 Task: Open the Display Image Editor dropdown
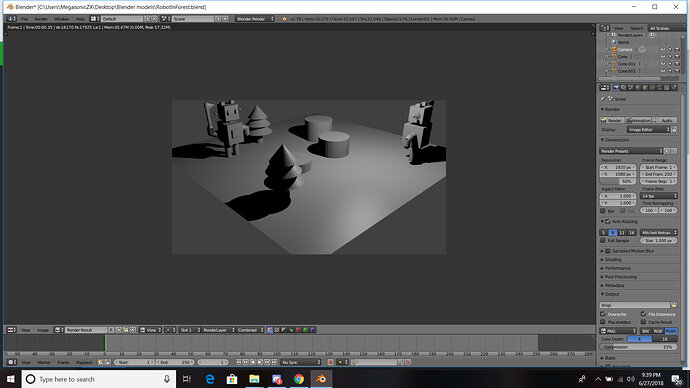click(x=648, y=130)
